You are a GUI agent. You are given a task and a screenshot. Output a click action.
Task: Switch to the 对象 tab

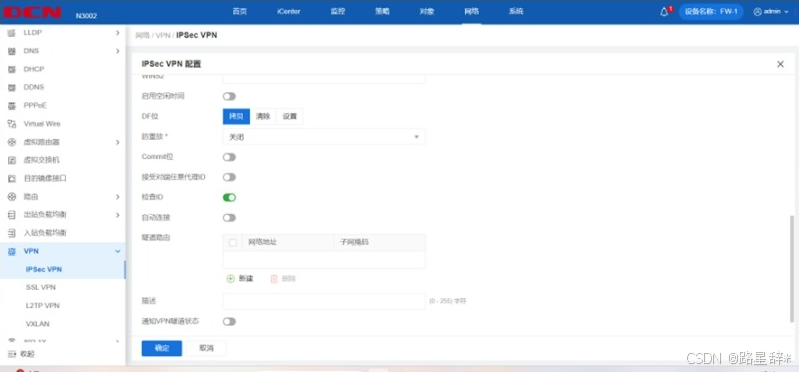click(427, 12)
